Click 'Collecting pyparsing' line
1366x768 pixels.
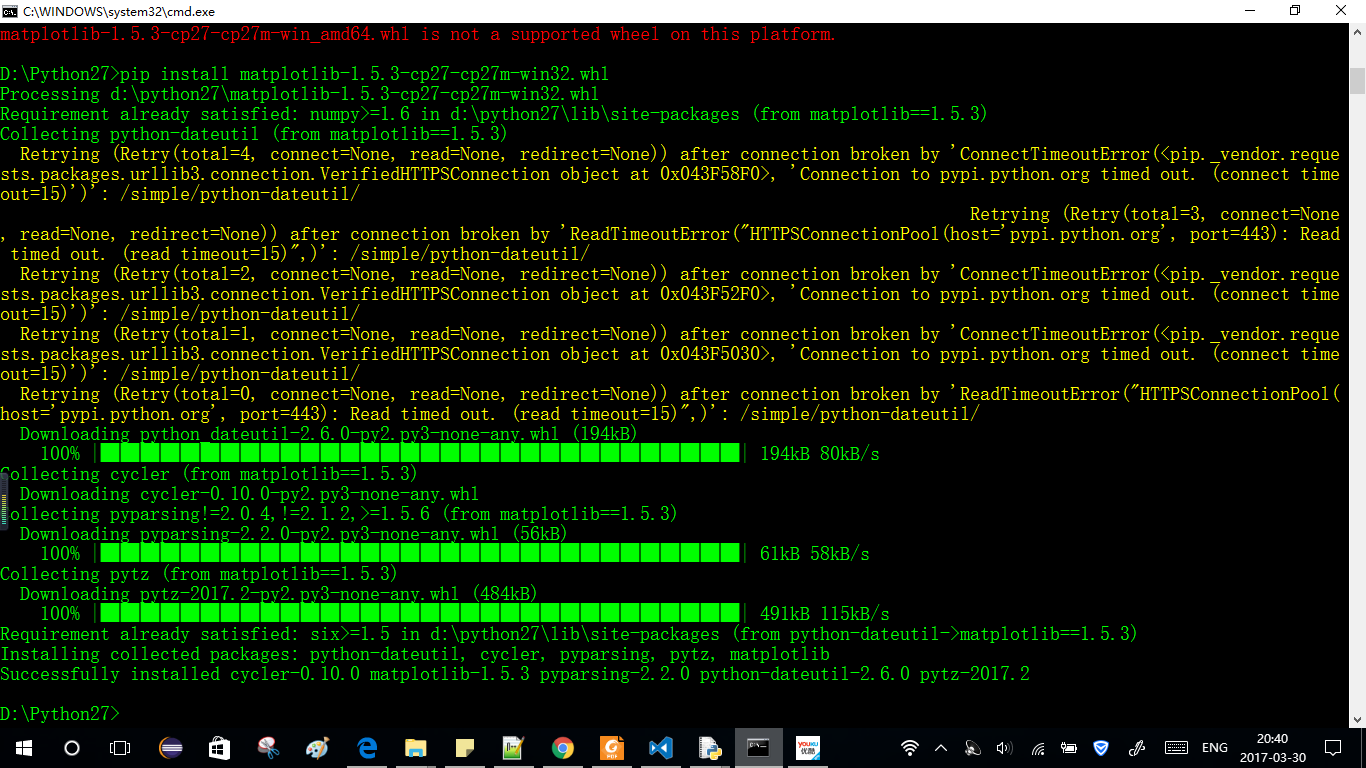click(x=339, y=514)
